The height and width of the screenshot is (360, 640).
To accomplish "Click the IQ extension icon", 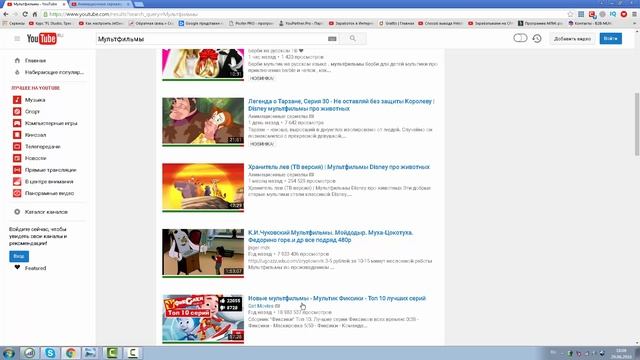I will [613, 14].
